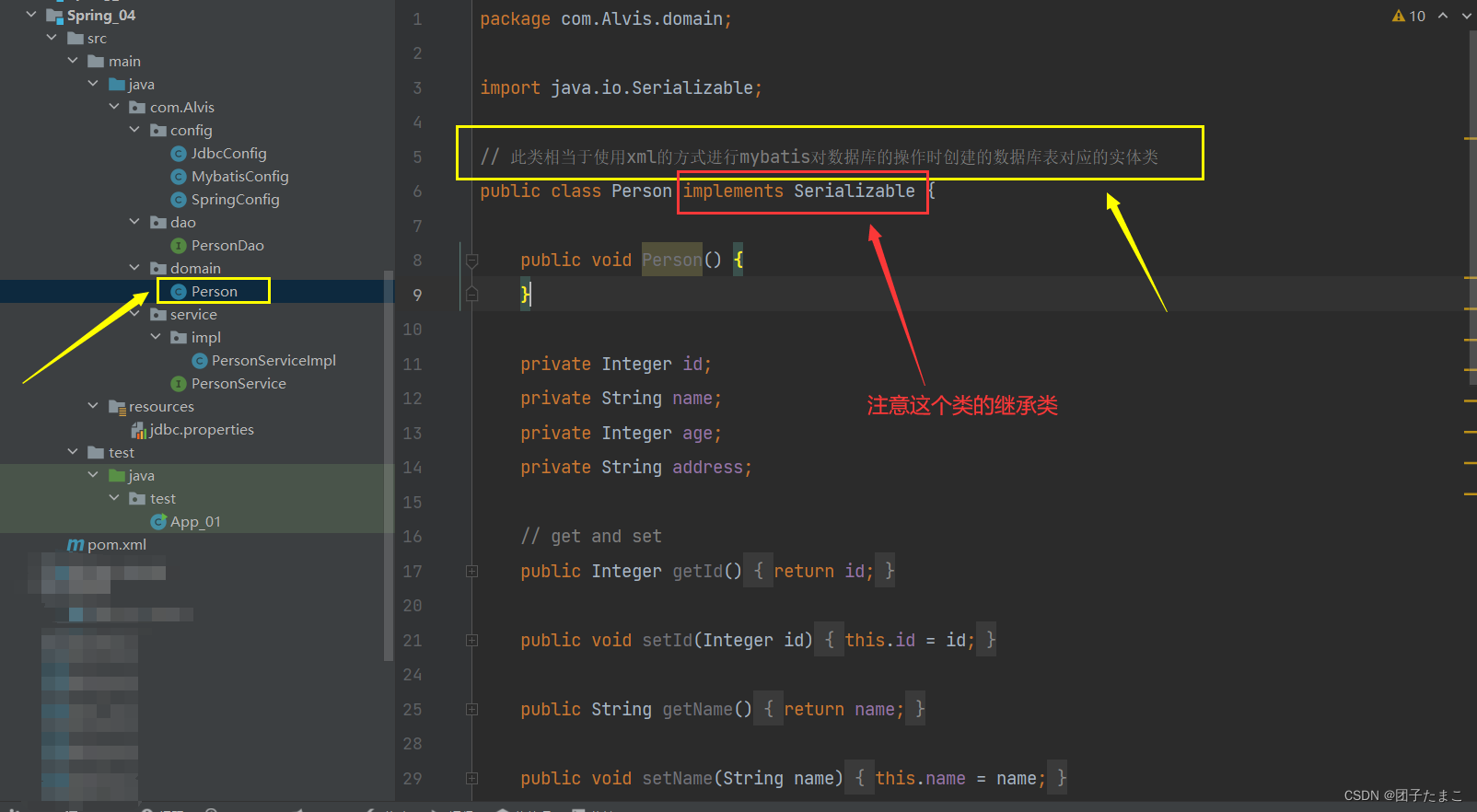Click the dao package icon
The image size is (1477, 812).
tap(158, 223)
